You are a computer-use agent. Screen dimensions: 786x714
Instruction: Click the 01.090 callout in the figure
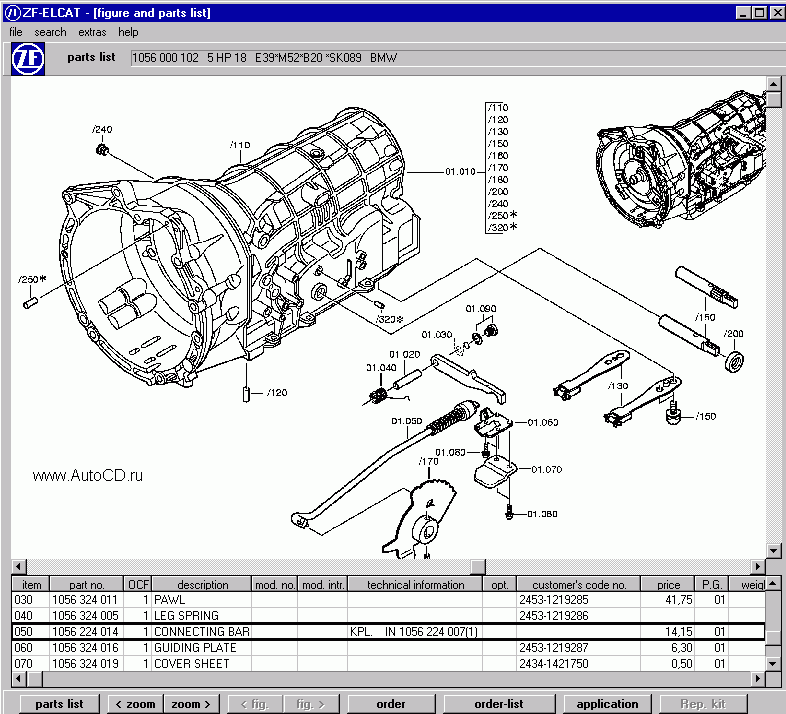click(x=481, y=308)
